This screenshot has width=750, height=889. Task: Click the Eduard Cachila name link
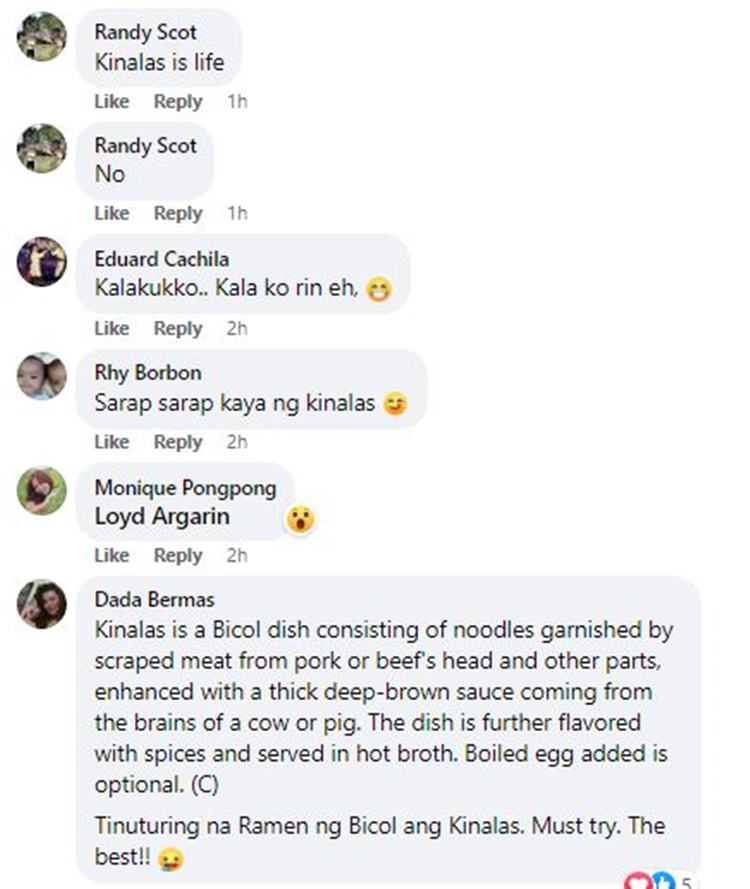click(161, 259)
